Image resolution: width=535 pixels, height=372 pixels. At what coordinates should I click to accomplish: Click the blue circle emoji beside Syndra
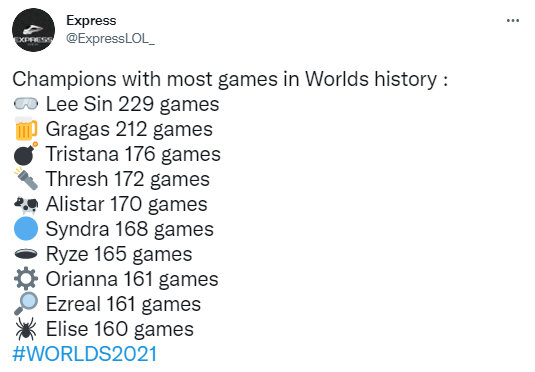pos(26,229)
